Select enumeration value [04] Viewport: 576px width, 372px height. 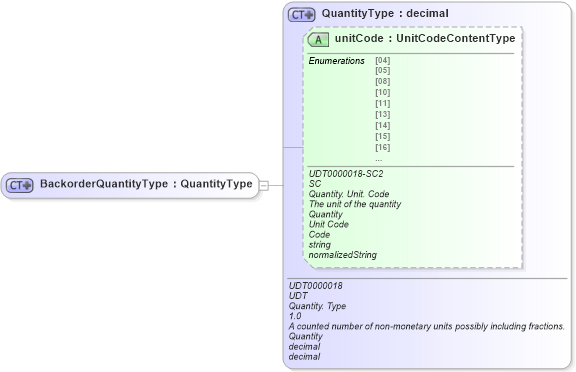(383, 60)
